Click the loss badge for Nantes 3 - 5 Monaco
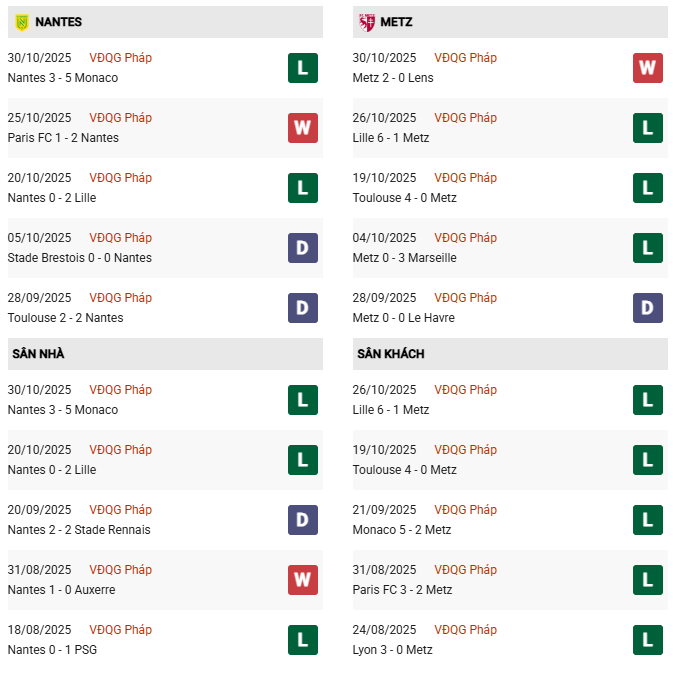Viewport: 673px width, 676px height. 303,68
